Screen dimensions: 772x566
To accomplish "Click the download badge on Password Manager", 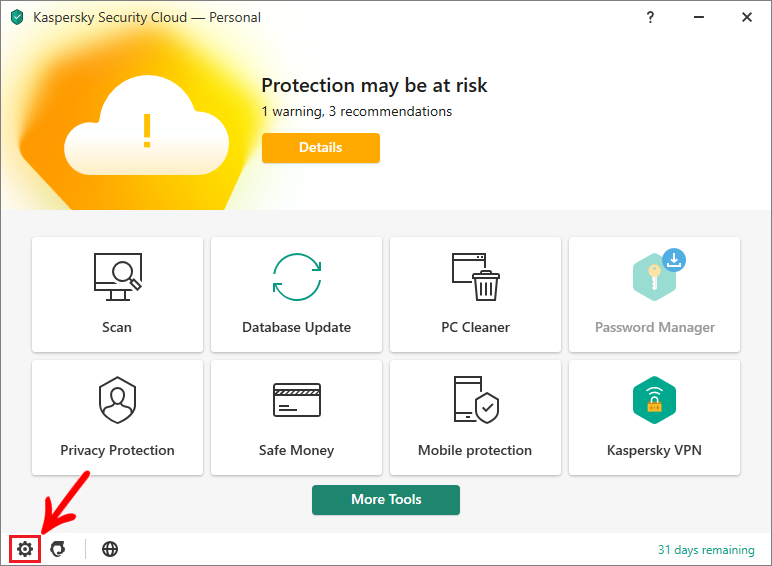I will pyautogui.click(x=674, y=260).
